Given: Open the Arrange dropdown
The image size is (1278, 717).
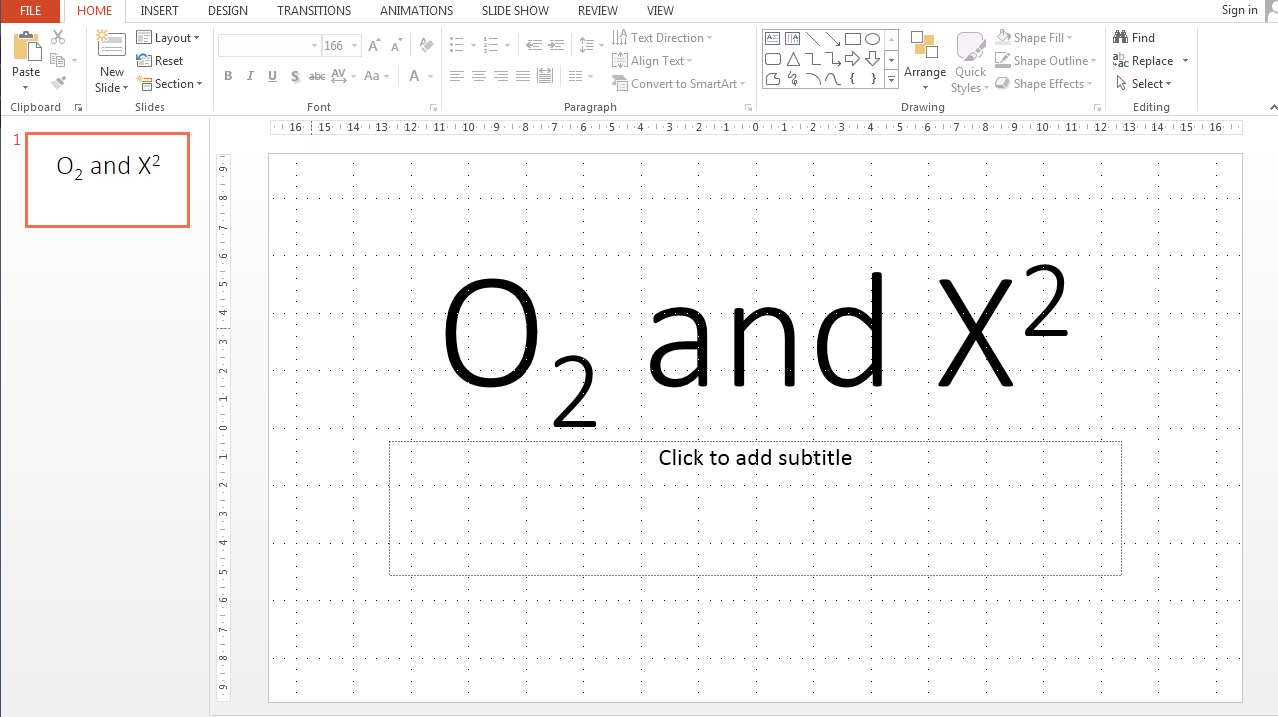Looking at the screenshot, I should (x=925, y=60).
